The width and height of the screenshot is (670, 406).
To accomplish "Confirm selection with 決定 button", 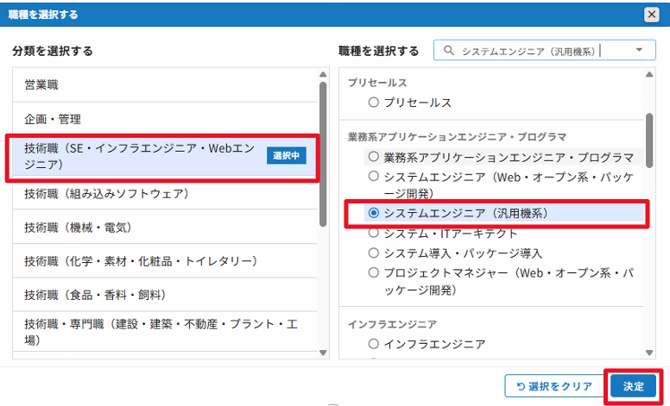I will click(x=633, y=386).
